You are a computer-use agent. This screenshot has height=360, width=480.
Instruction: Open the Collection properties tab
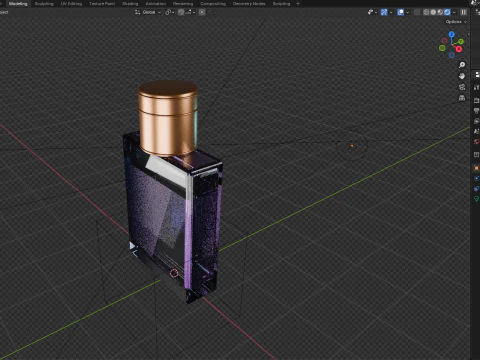[x=476, y=155]
